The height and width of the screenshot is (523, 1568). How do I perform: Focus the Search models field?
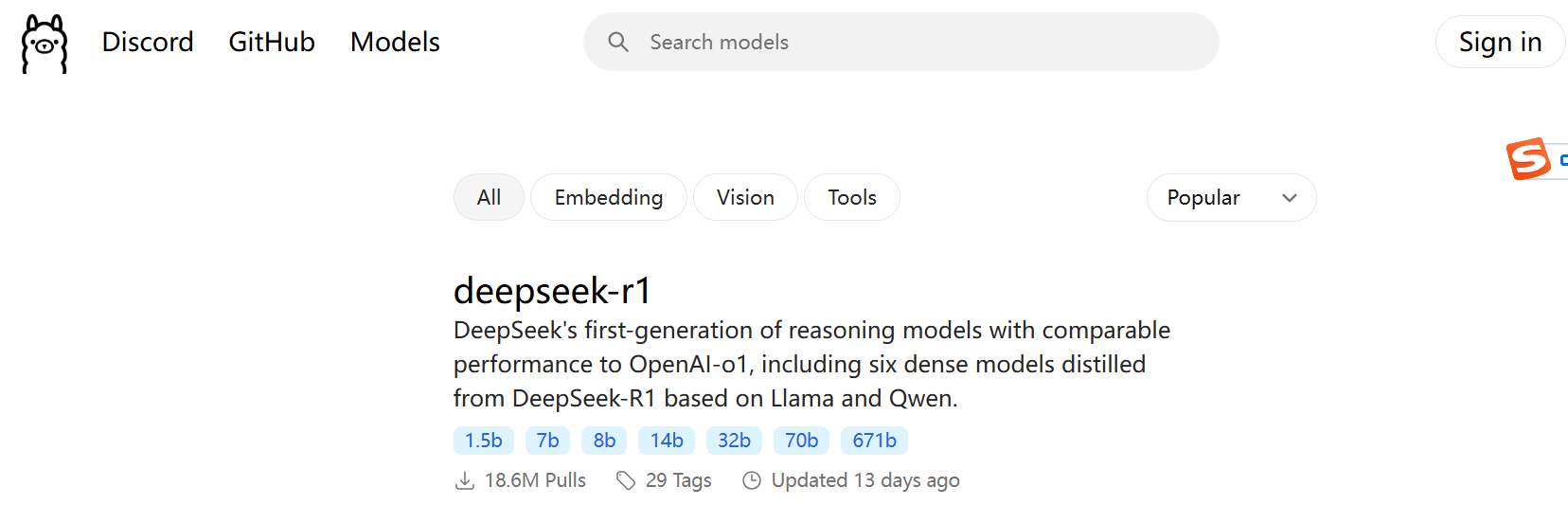click(x=901, y=42)
